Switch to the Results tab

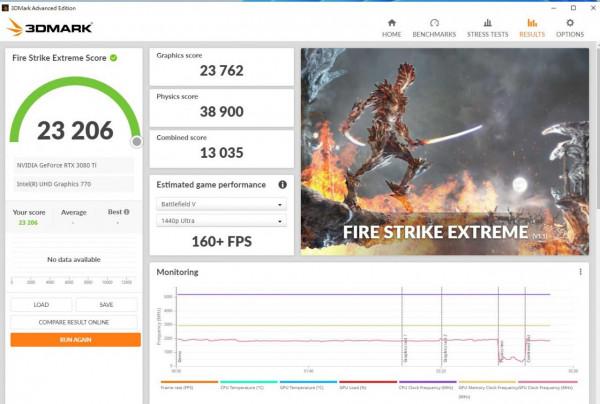click(532, 28)
